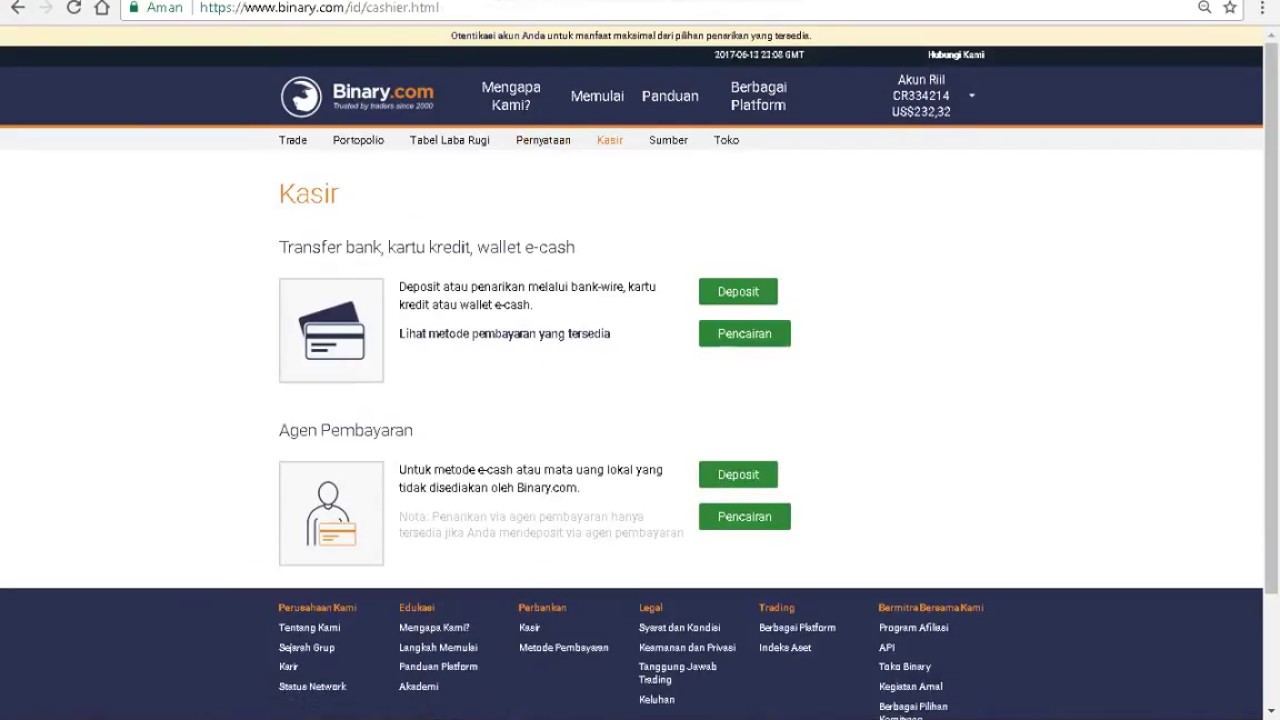The image size is (1280, 720).
Task: Reload the page with refresh icon
Action: pos(73,7)
